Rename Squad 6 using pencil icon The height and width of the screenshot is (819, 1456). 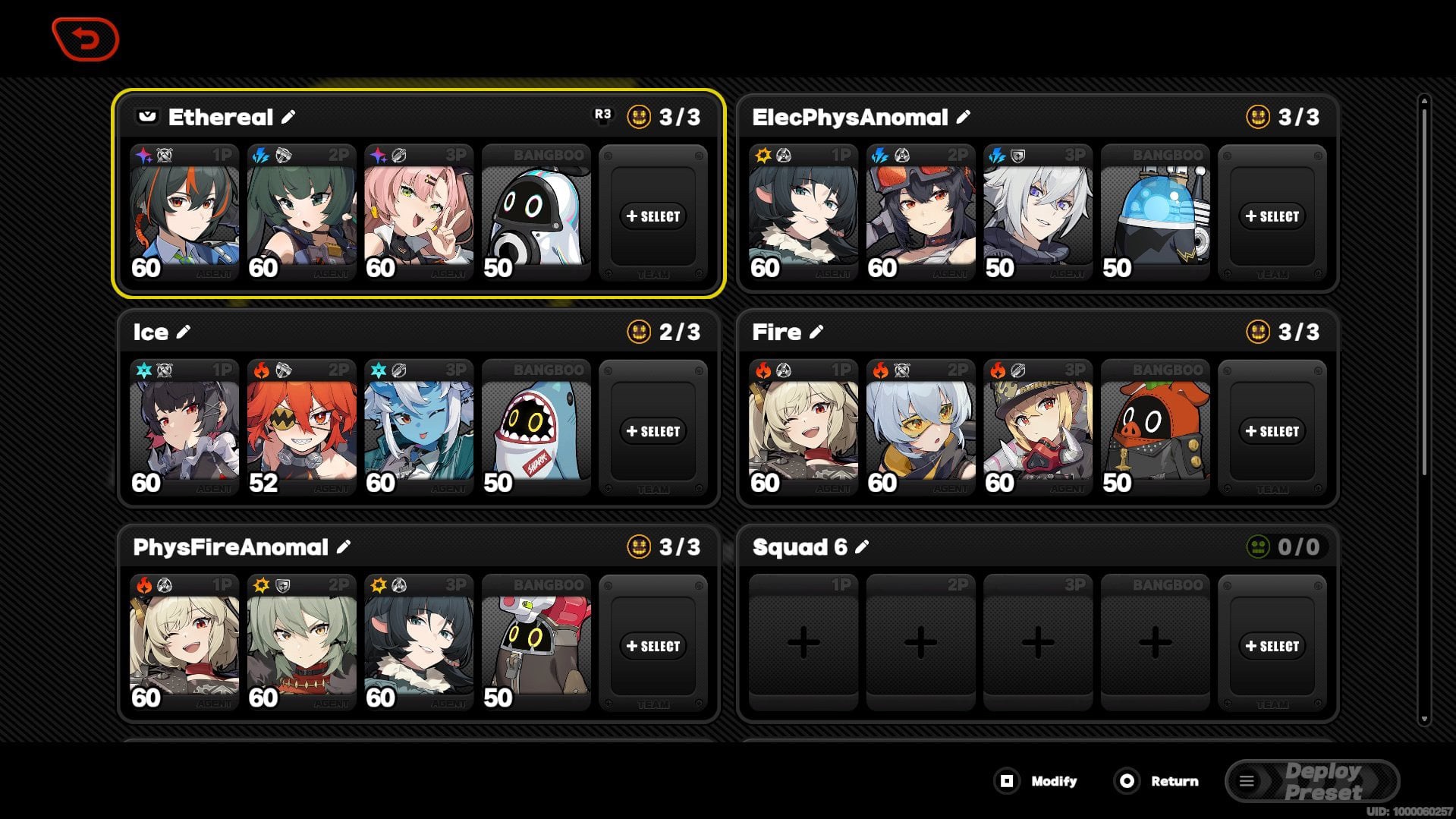click(x=862, y=547)
